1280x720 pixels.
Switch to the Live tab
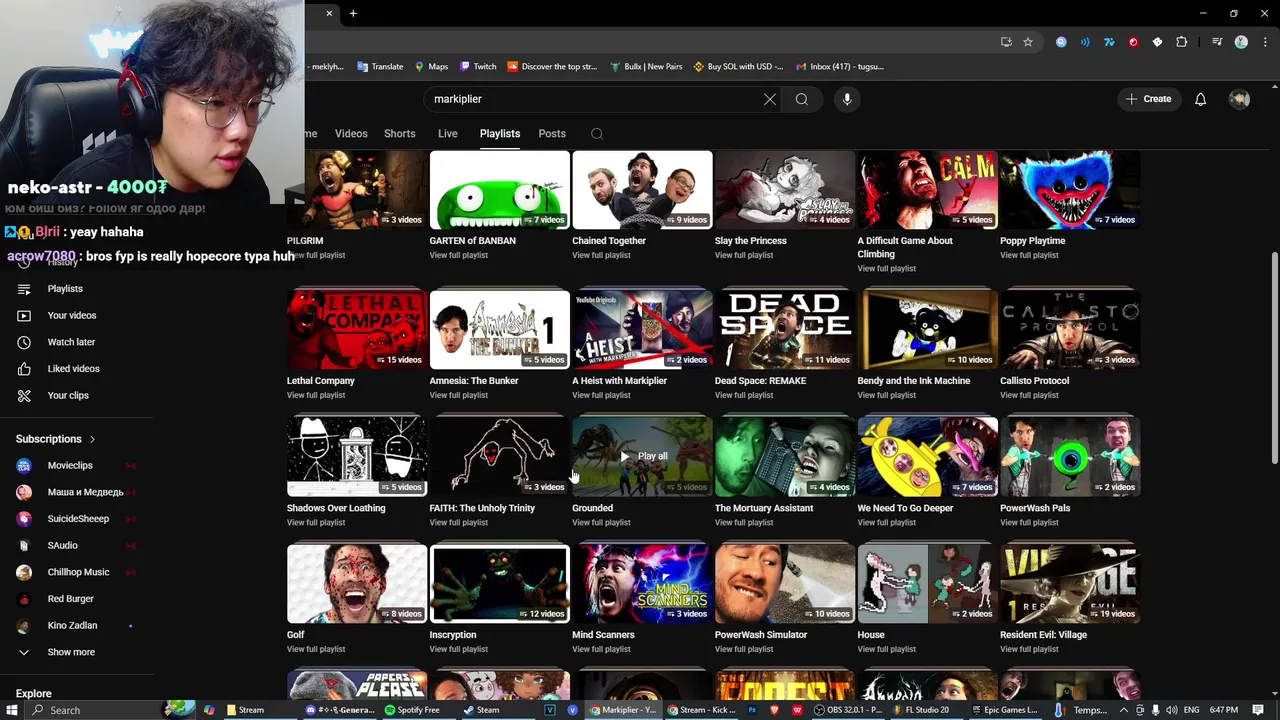pyautogui.click(x=447, y=134)
